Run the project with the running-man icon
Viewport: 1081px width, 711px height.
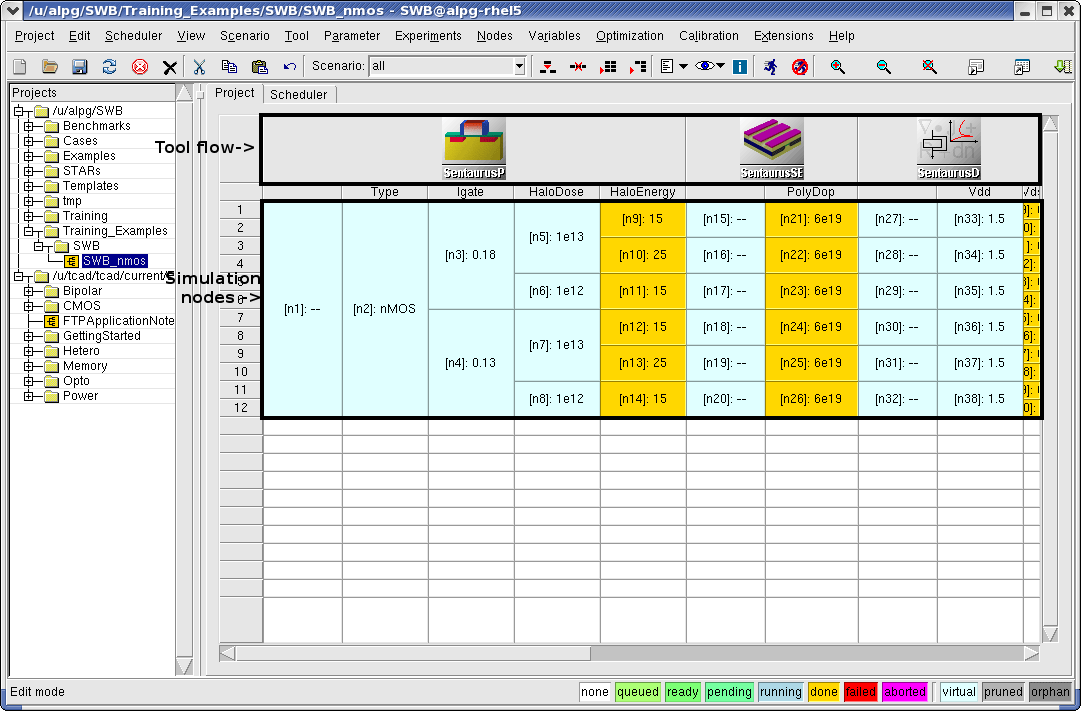click(770, 66)
